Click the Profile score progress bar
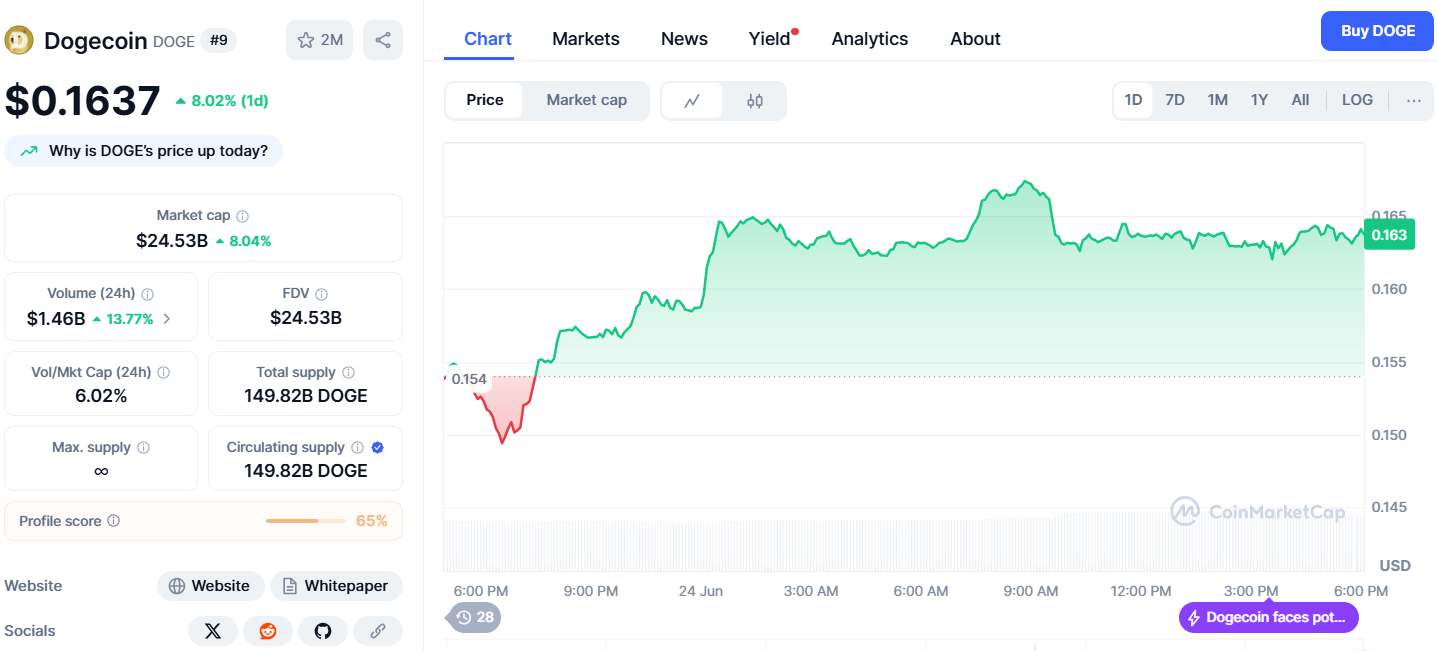The image size is (1437, 651). click(306, 521)
